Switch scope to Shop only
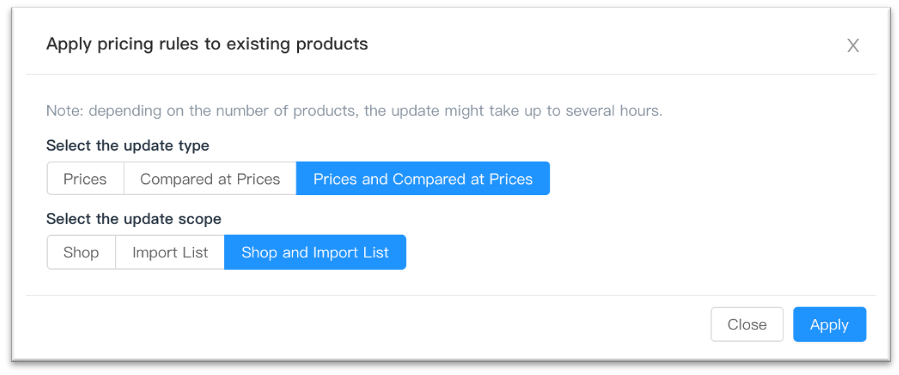This screenshot has width=899, height=375. (x=81, y=252)
